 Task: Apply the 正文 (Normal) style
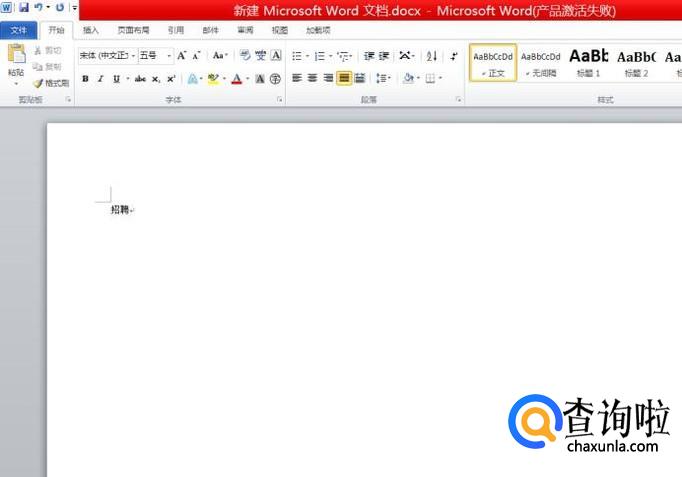click(x=493, y=63)
